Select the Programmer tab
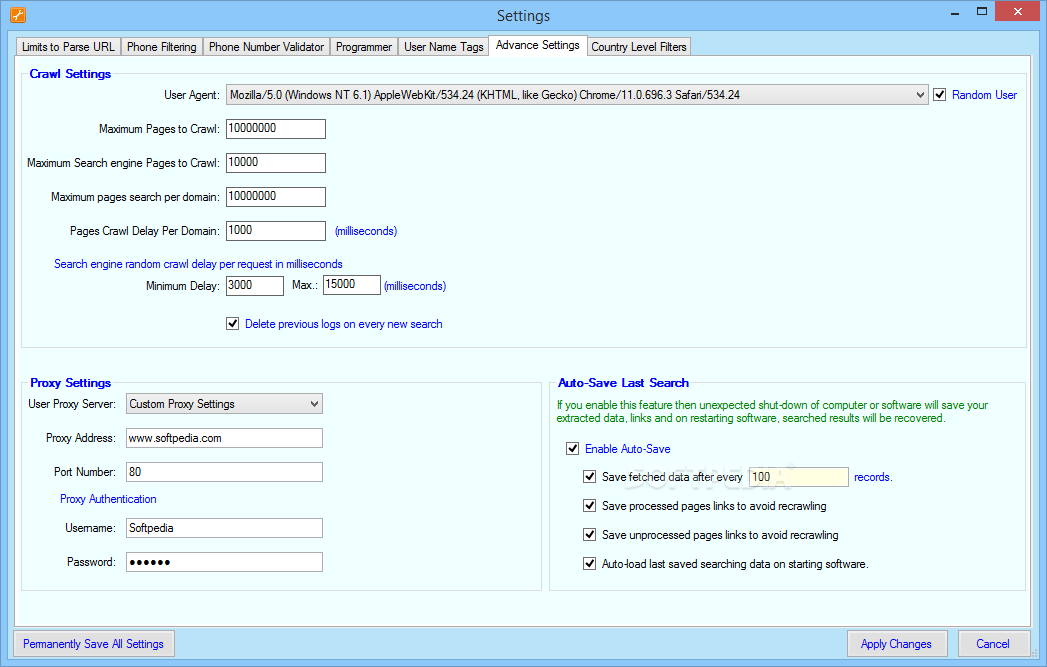1047x667 pixels. pyautogui.click(x=364, y=47)
